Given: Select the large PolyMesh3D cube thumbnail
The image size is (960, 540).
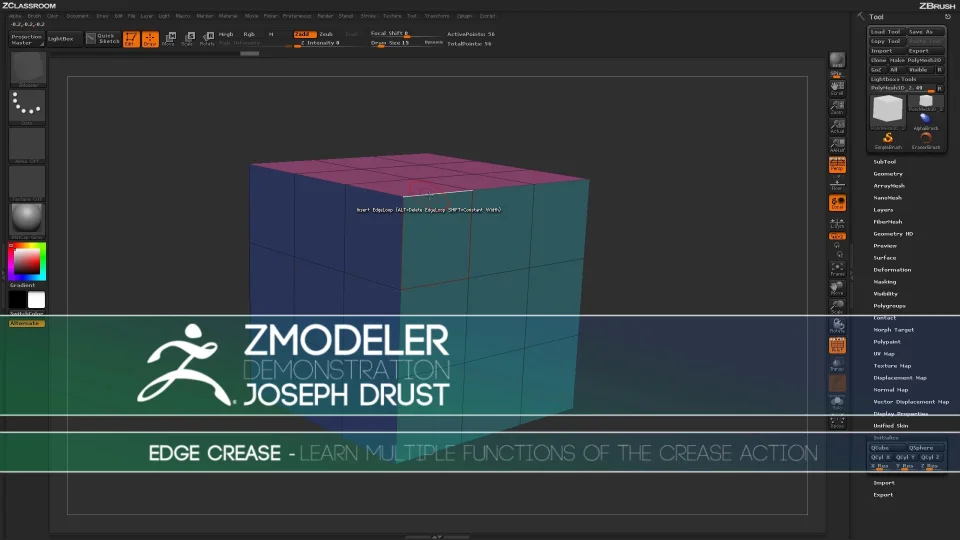Looking at the screenshot, I should click(888, 111).
